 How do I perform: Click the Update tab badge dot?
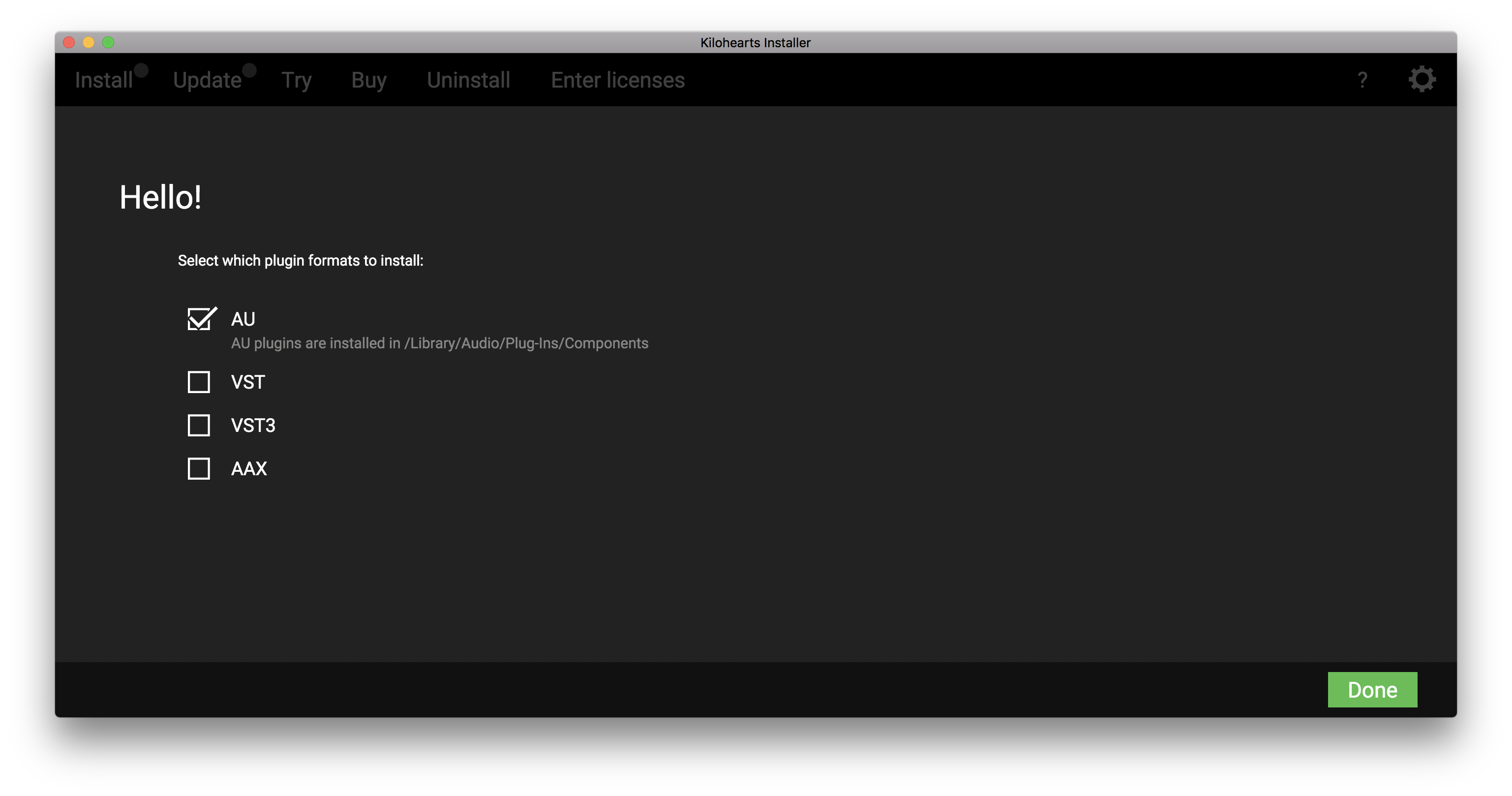pyautogui.click(x=249, y=70)
